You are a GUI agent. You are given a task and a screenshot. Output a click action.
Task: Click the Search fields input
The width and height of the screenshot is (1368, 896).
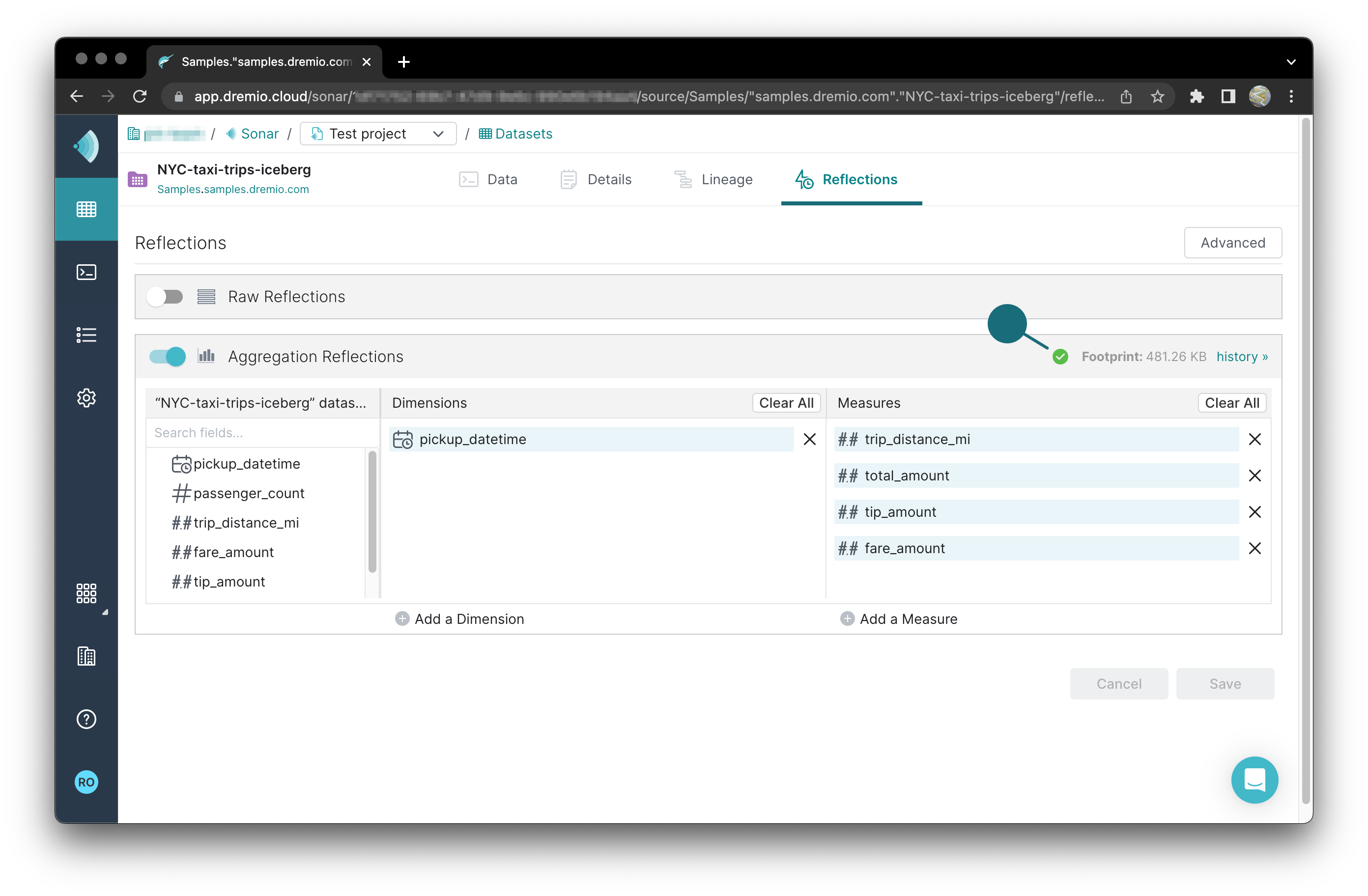(x=261, y=433)
